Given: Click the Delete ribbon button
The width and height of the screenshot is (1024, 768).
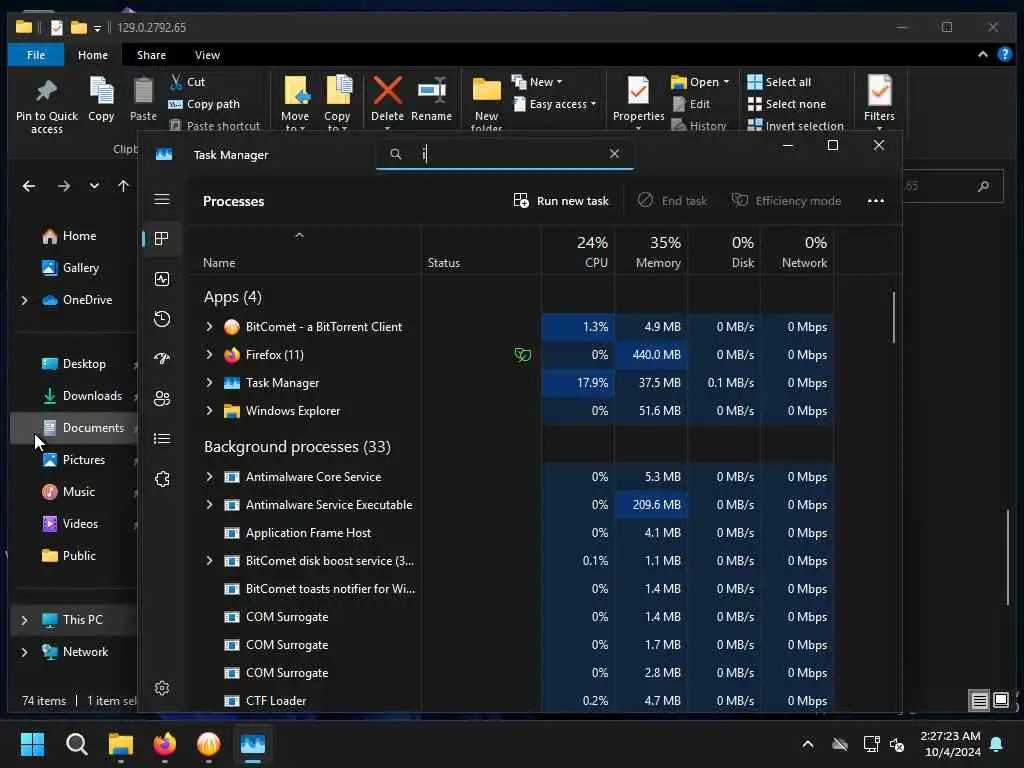Looking at the screenshot, I should click(x=387, y=102).
